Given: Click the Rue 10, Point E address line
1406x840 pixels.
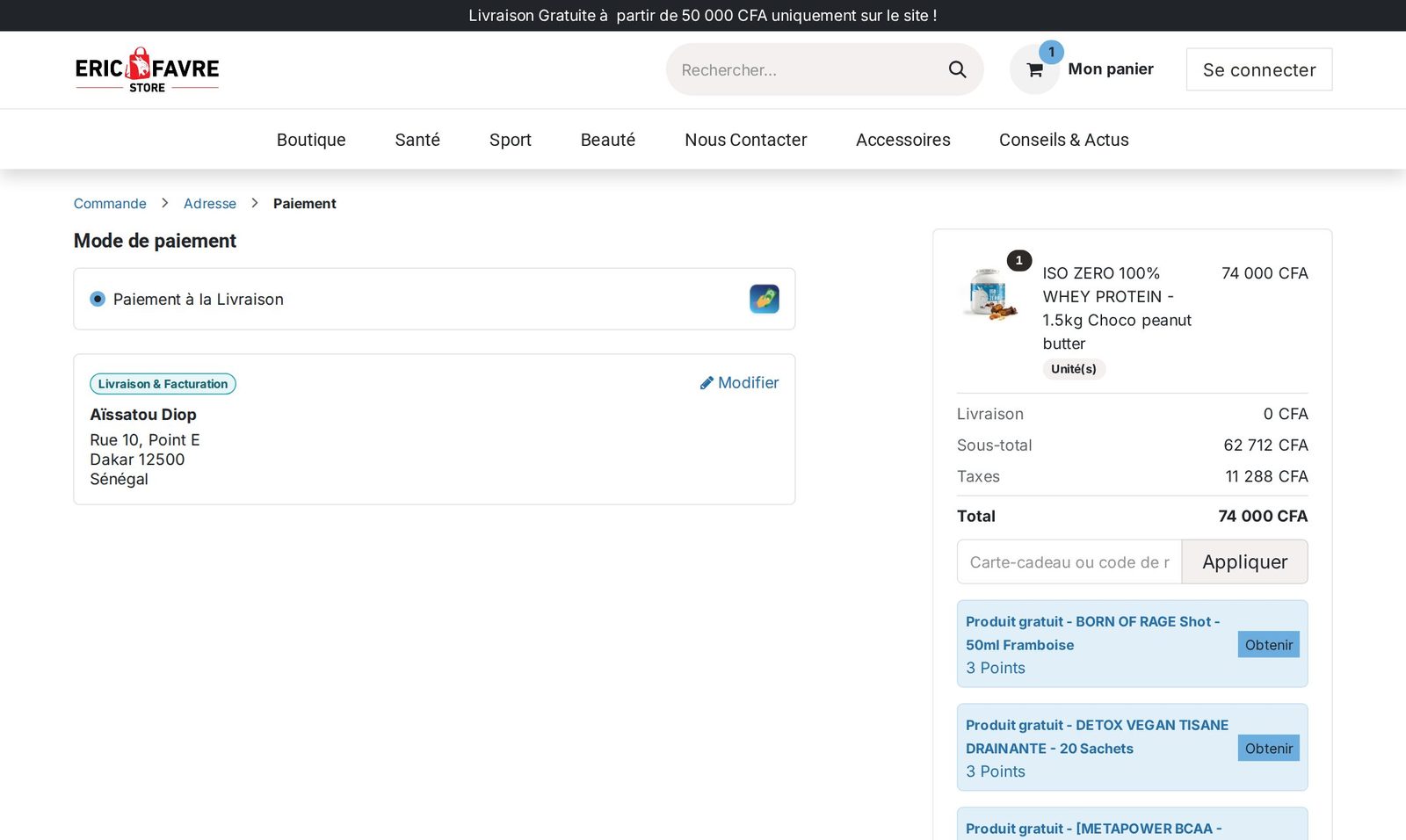Looking at the screenshot, I should point(145,440).
